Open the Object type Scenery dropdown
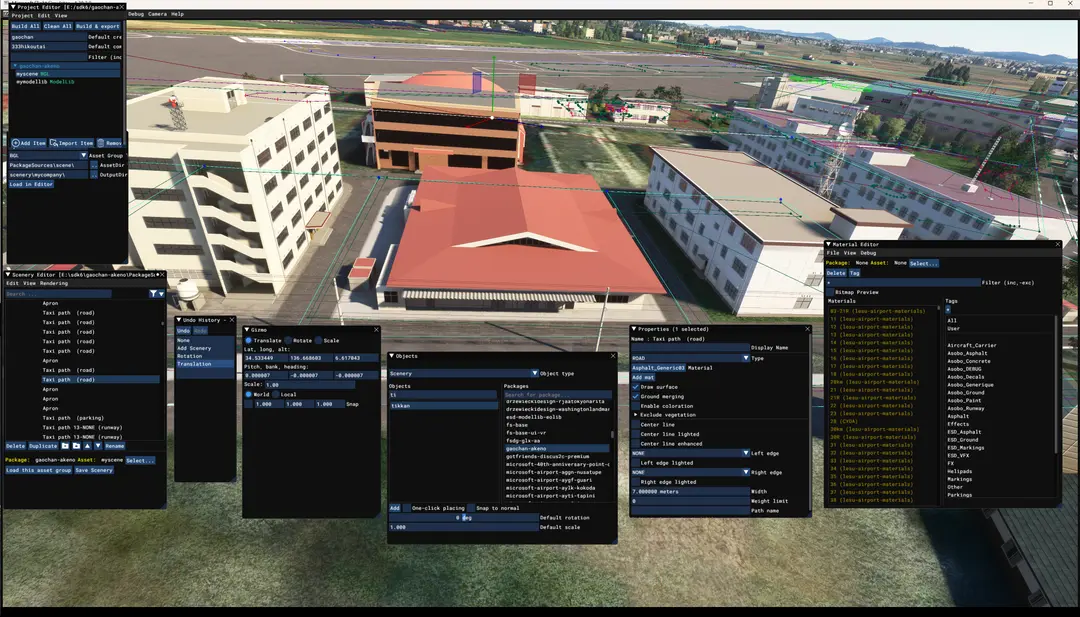This screenshot has height=617, width=1080. (x=463, y=373)
